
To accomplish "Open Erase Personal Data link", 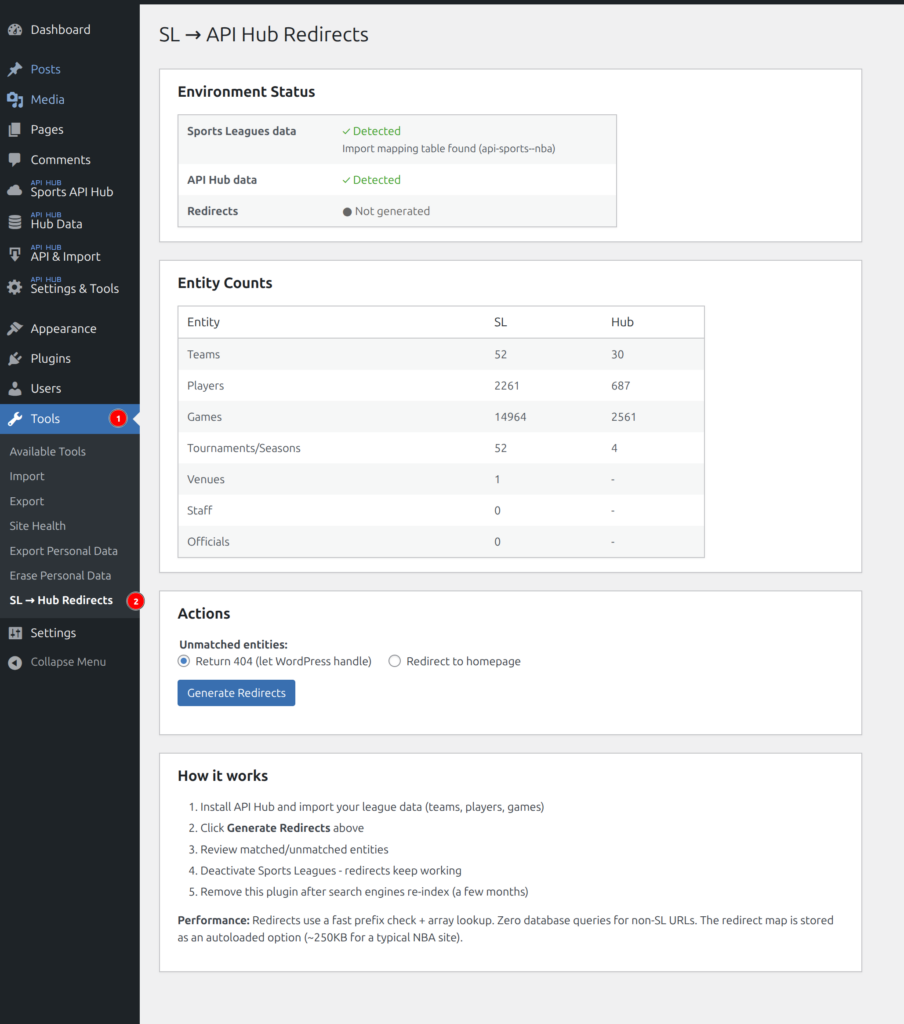I will (x=60, y=575).
